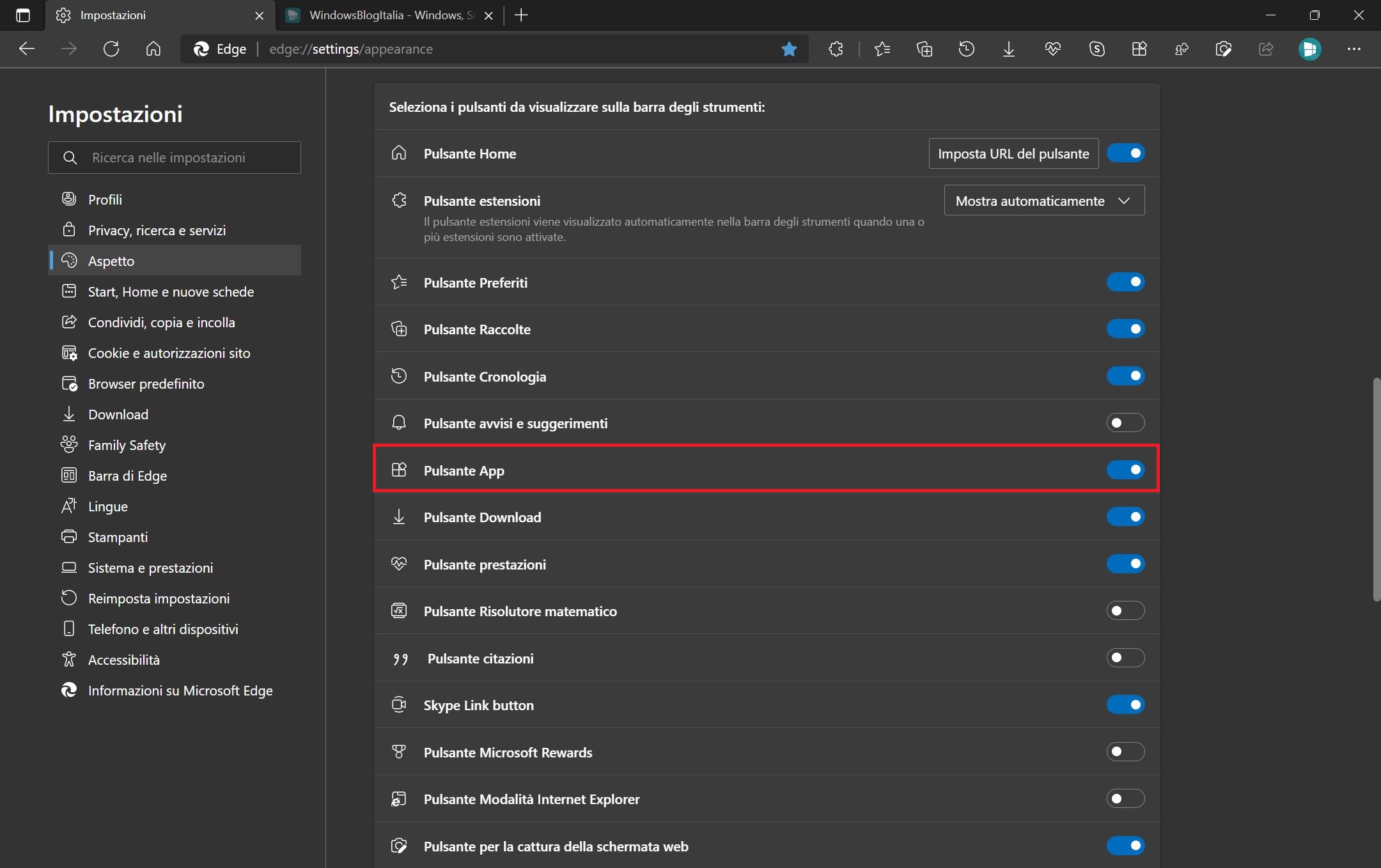Viewport: 1381px width, 868px height.
Task: Enable Pulsante citazioni switch
Action: tap(1125, 658)
